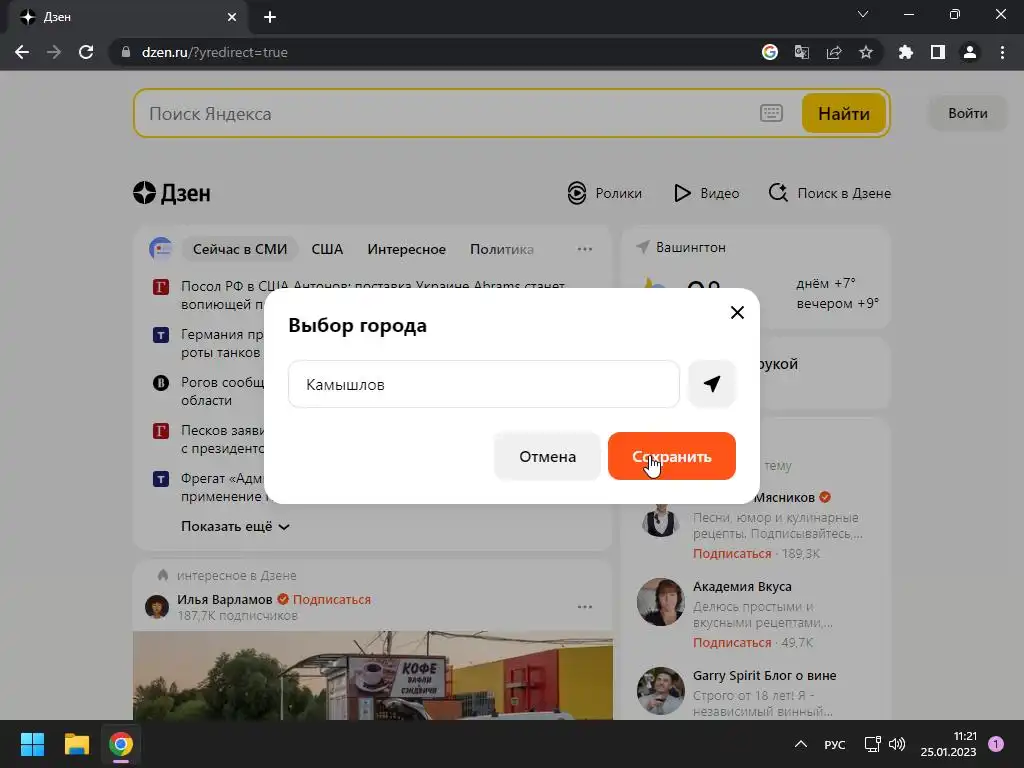
Task: Click the Google icon in address bar
Action: tap(770, 52)
